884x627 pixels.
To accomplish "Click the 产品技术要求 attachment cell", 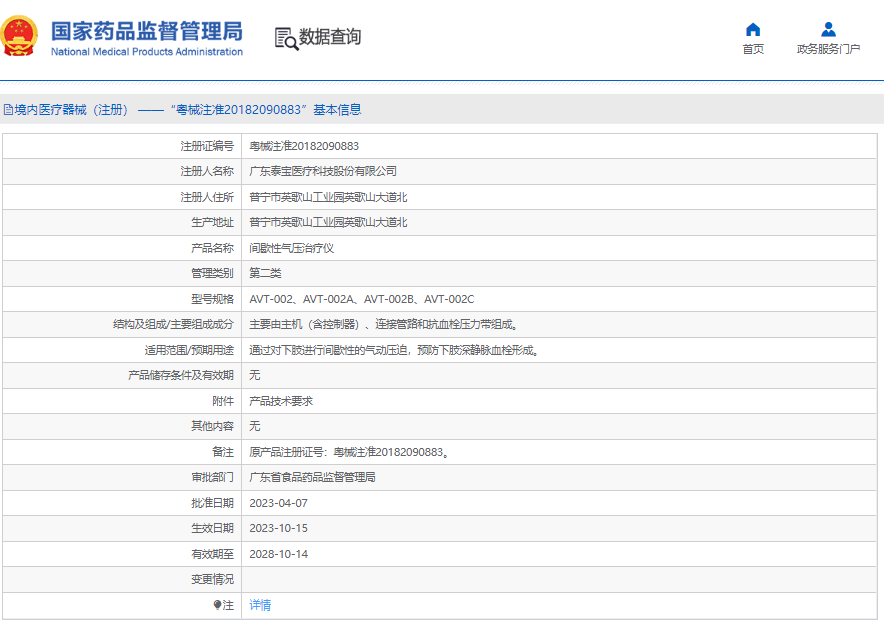I will pos(280,401).
